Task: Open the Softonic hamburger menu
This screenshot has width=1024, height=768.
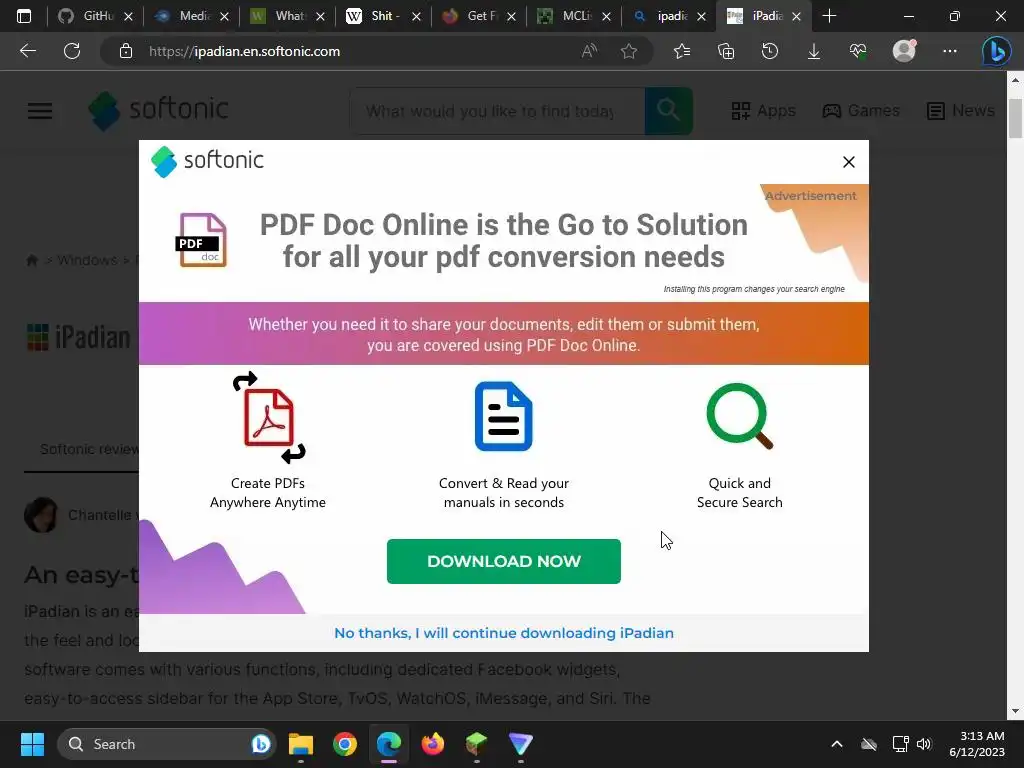Action: click(x=40, y=111)
